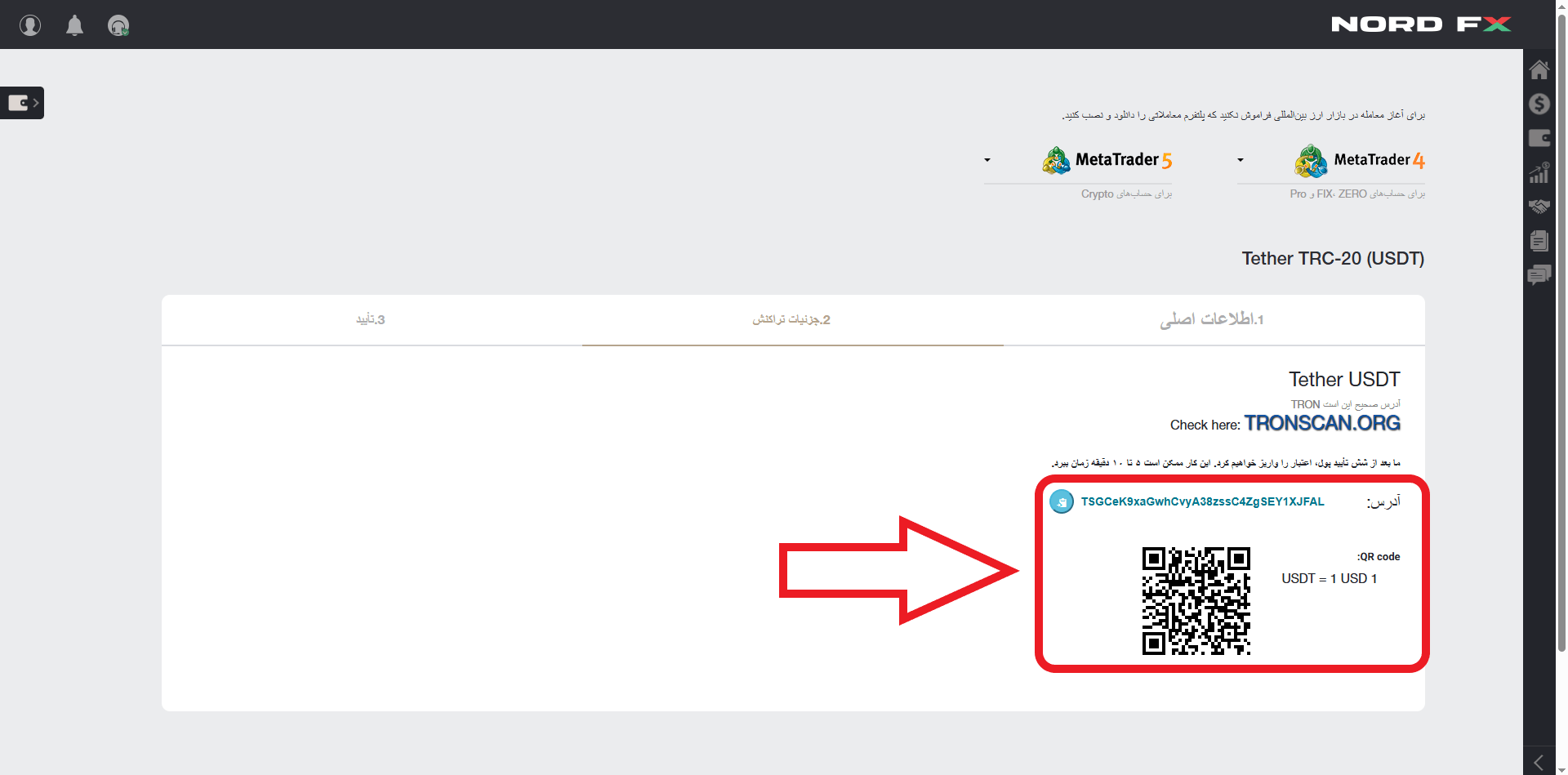Go to home in right sidebar

(1539, 69)
